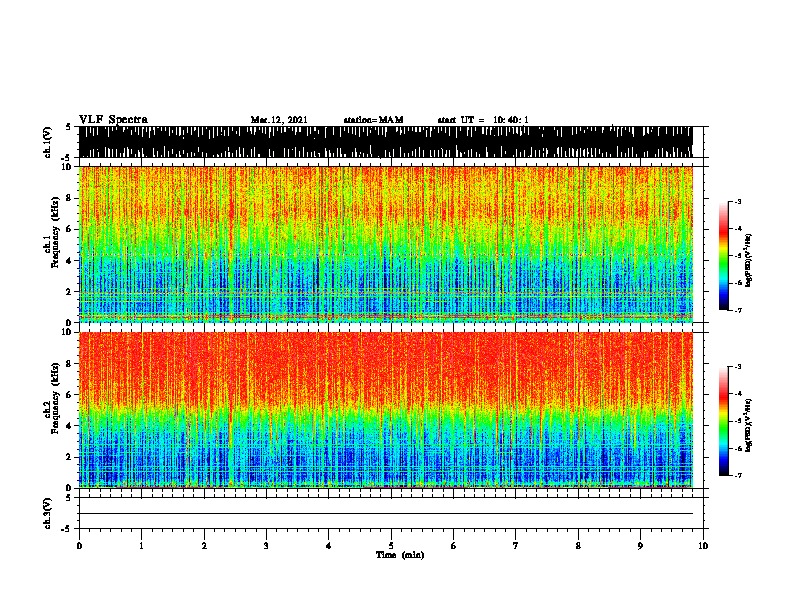Viewport: 792px width, 612px height.
Task: Select the "ch.1(V)" axis label
Action: 47,142
